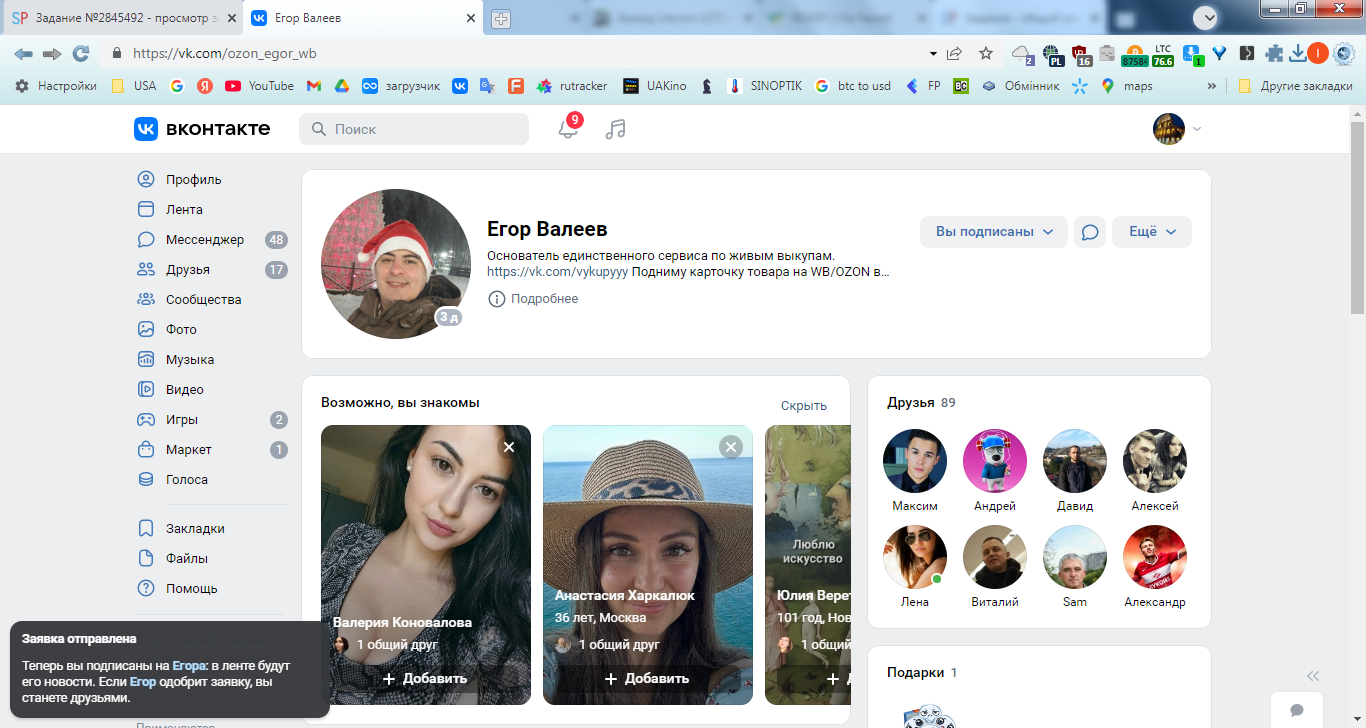Open the Gmail bookmark icon
Screen dimensions: 1366x728
314,86
